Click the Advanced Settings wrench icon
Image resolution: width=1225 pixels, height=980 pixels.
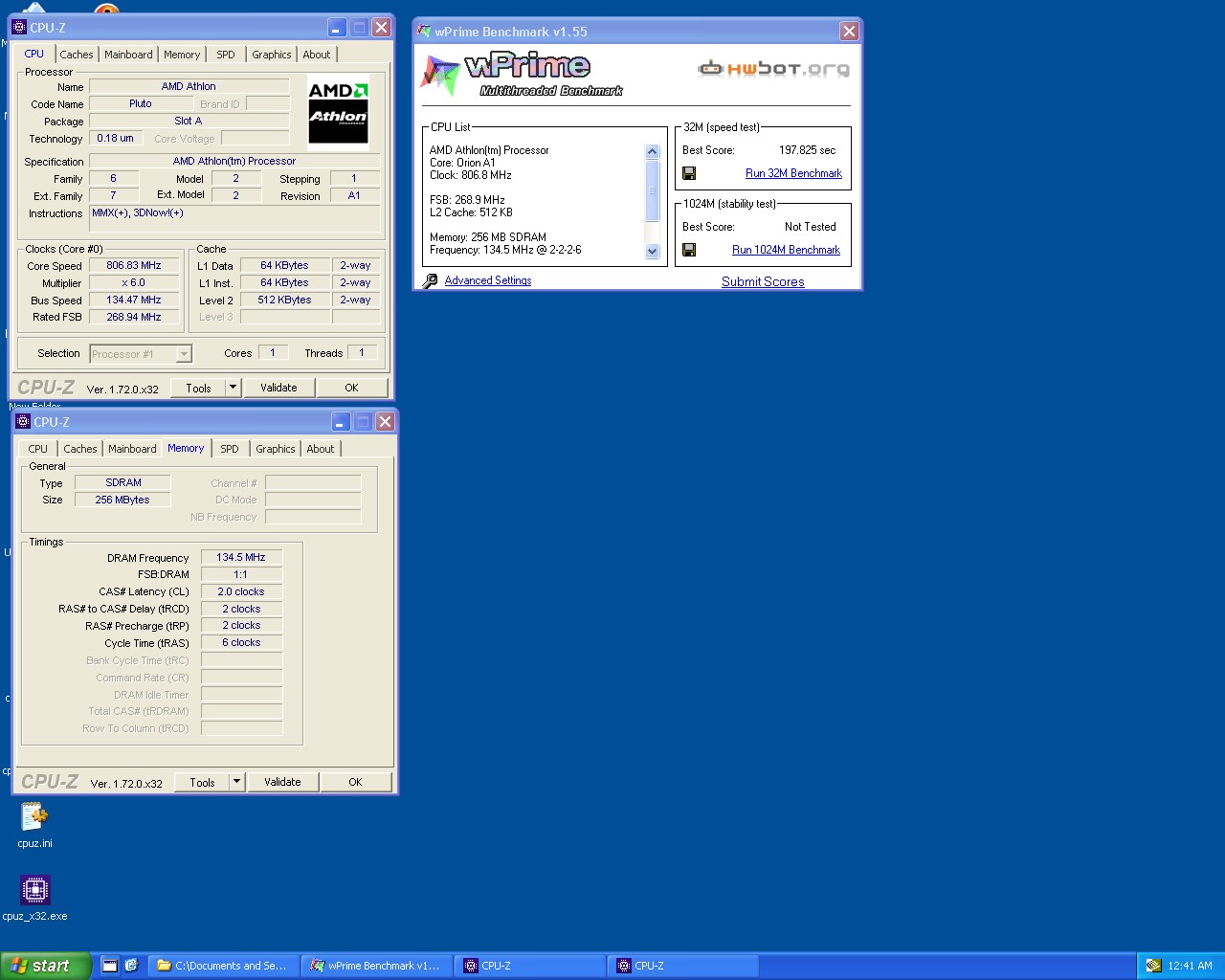pos(430,280)
